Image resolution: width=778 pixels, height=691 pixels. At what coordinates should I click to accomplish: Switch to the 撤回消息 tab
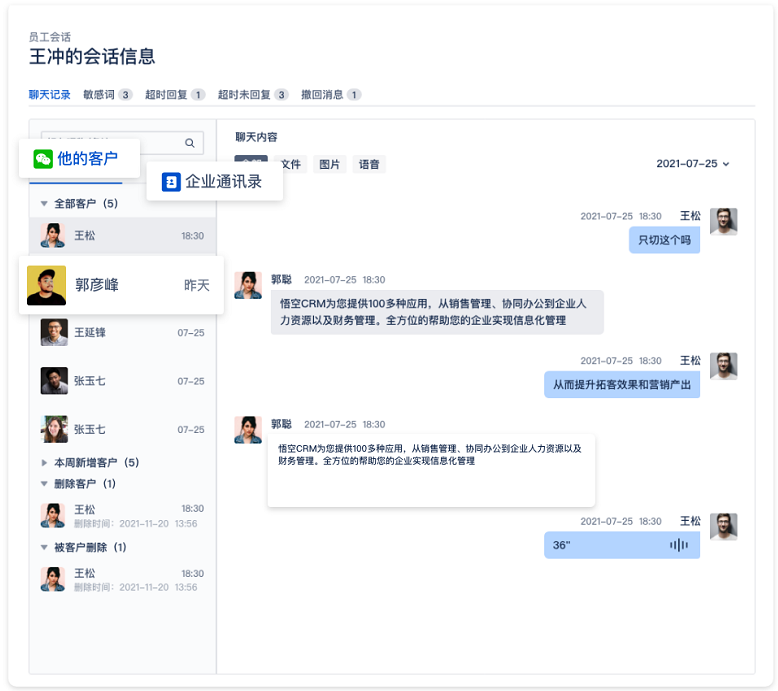tap(322, 95)
